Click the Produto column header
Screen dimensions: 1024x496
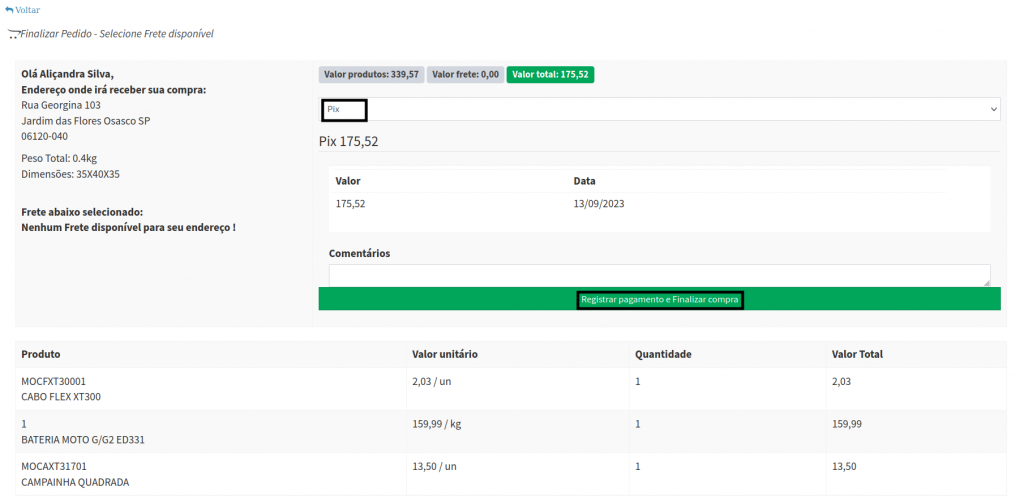point(41,354)
